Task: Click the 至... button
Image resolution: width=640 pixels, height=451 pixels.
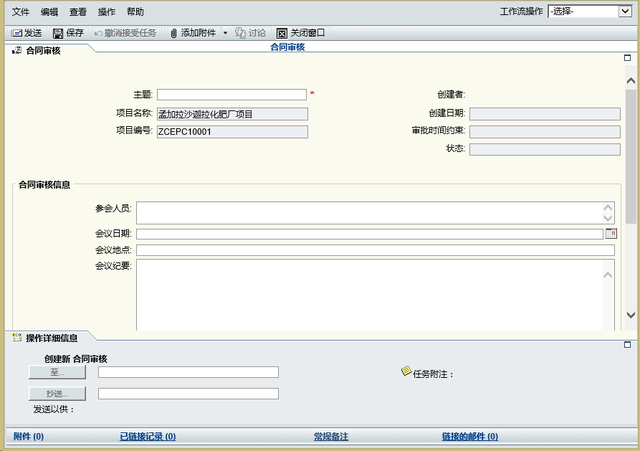Action: (57, 372)
